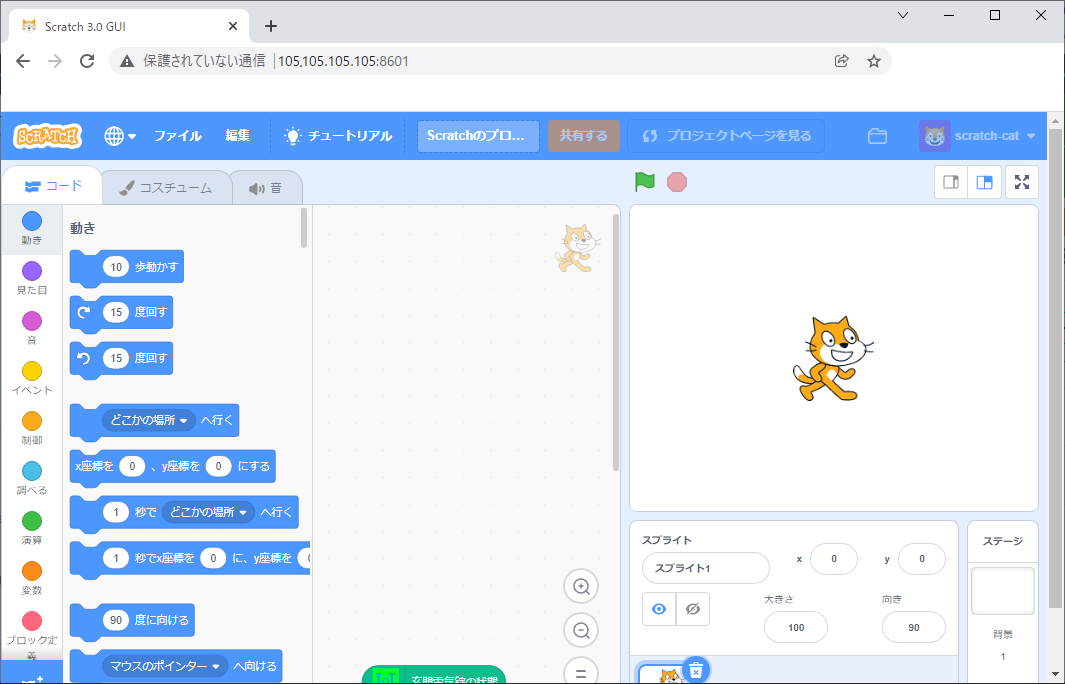Reload the browser page
The image size is (1065, 684).
87,61
